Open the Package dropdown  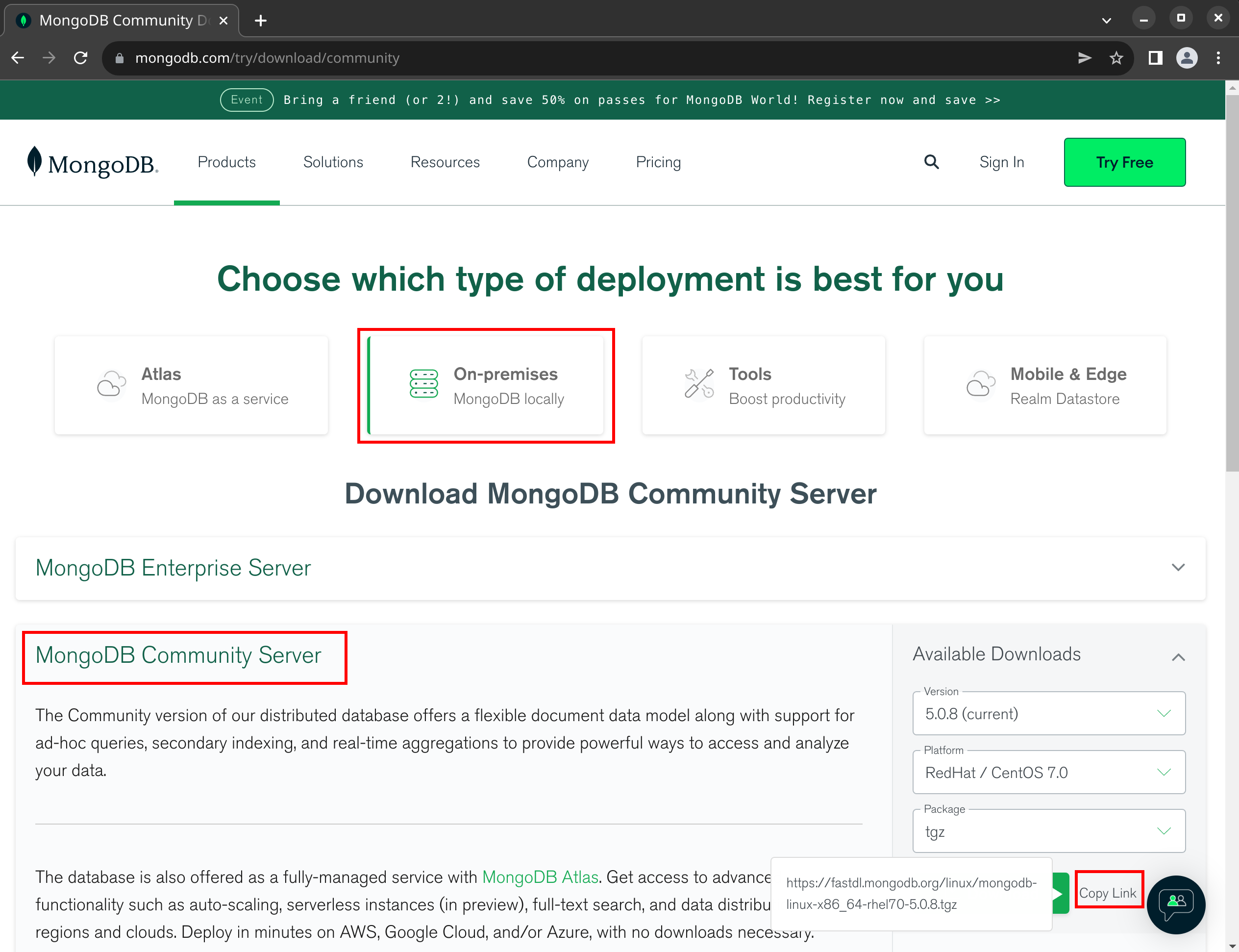point(1049,831)
